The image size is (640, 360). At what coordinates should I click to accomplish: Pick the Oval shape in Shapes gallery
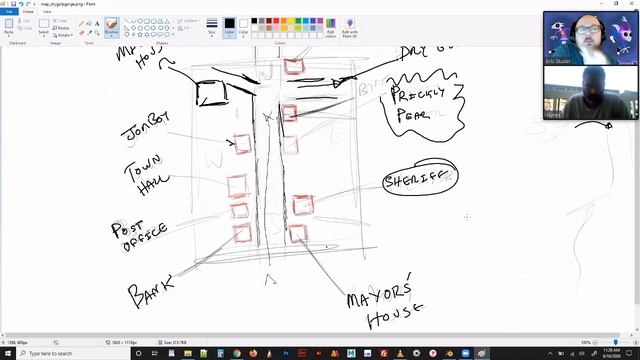140,21
